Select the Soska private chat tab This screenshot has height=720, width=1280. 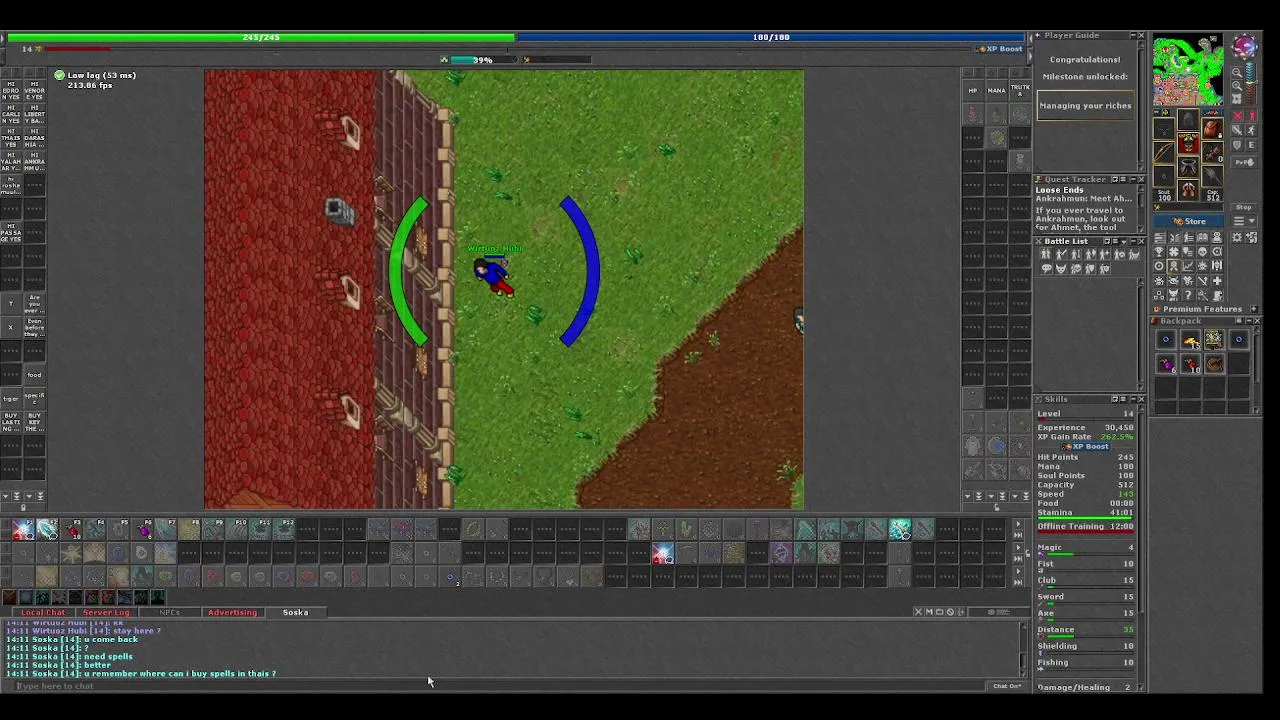coord(296,612)
